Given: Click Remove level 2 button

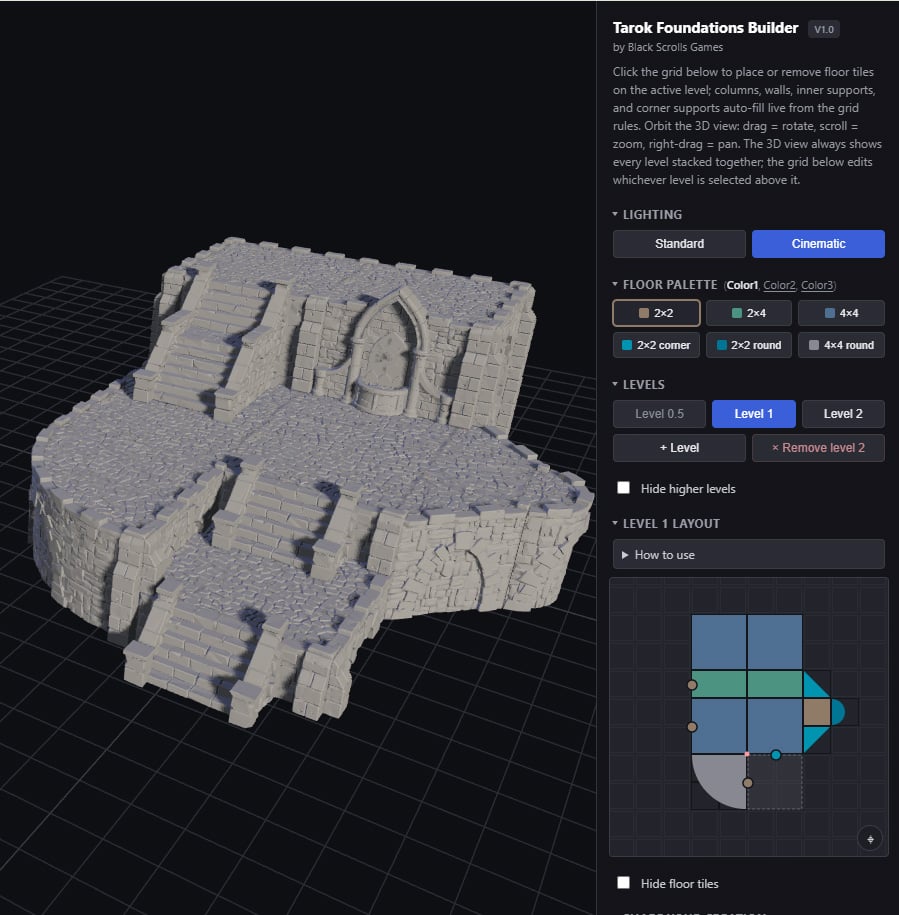Looking at the screenshot, I should point(818,448).
